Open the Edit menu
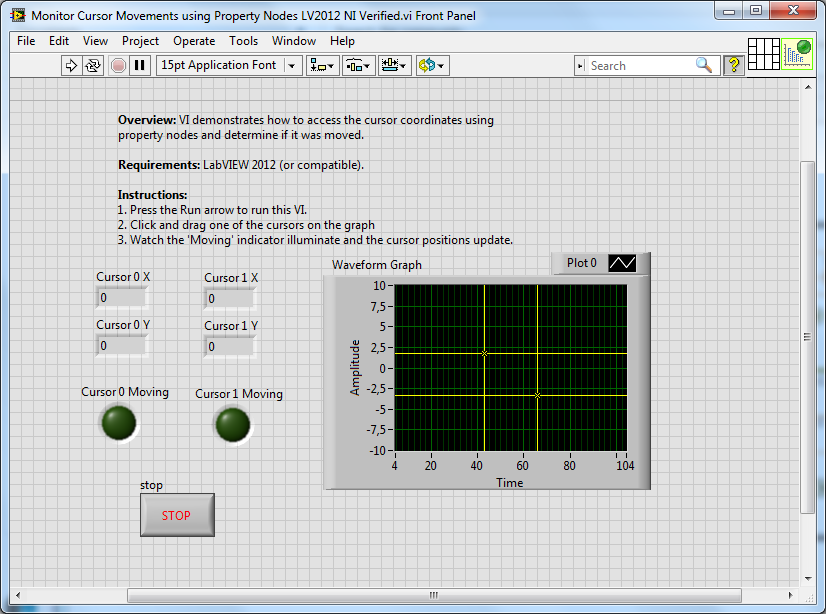826x614 pixels. click(59, 41)
